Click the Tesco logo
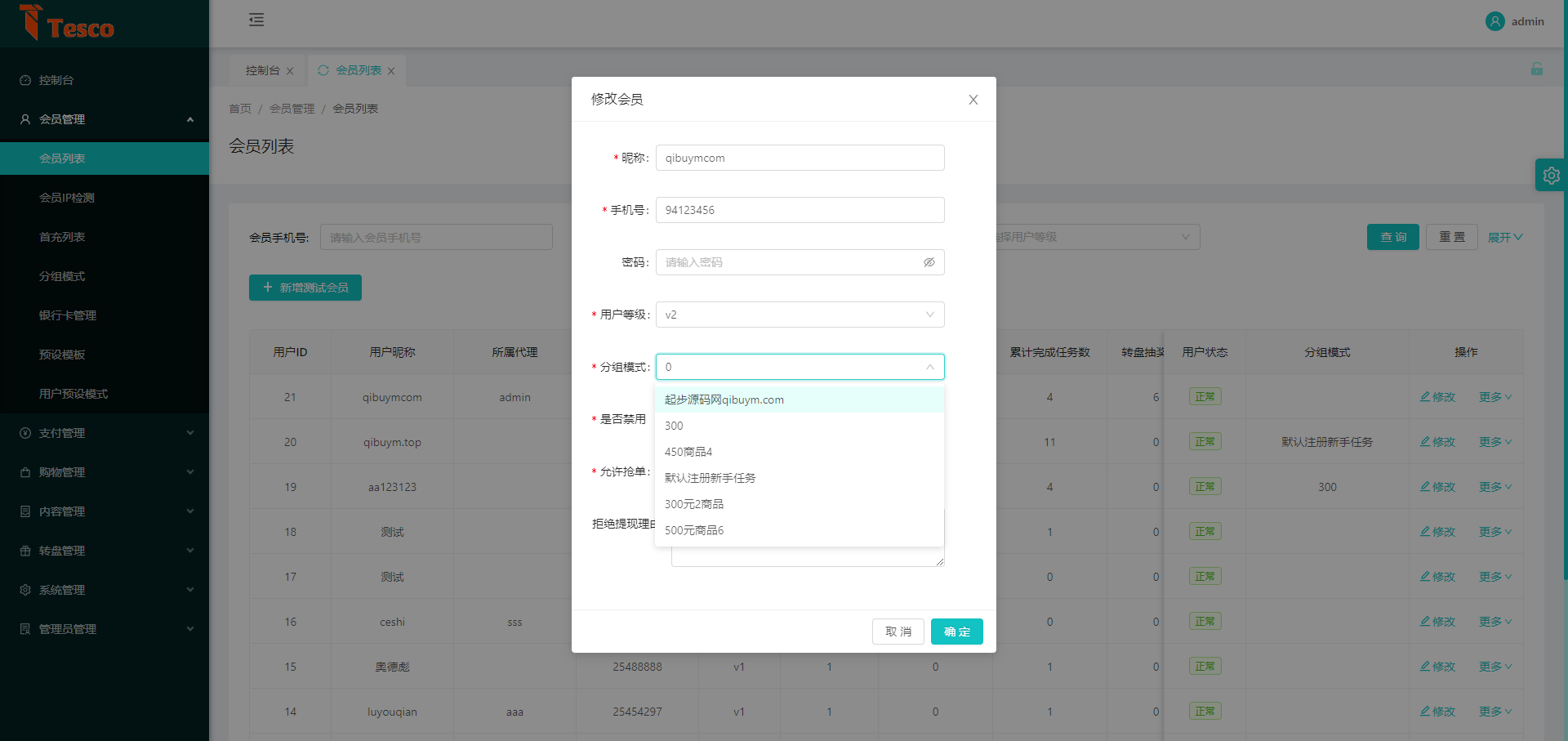Viewport: 1568px width, 741px height. tap(67, 24)
